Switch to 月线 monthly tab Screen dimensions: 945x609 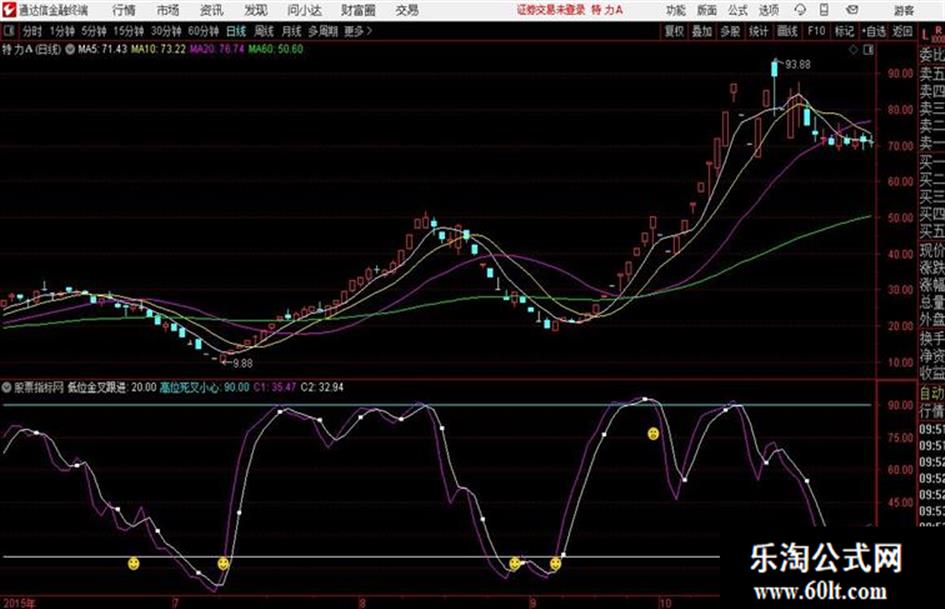(292, 31)
